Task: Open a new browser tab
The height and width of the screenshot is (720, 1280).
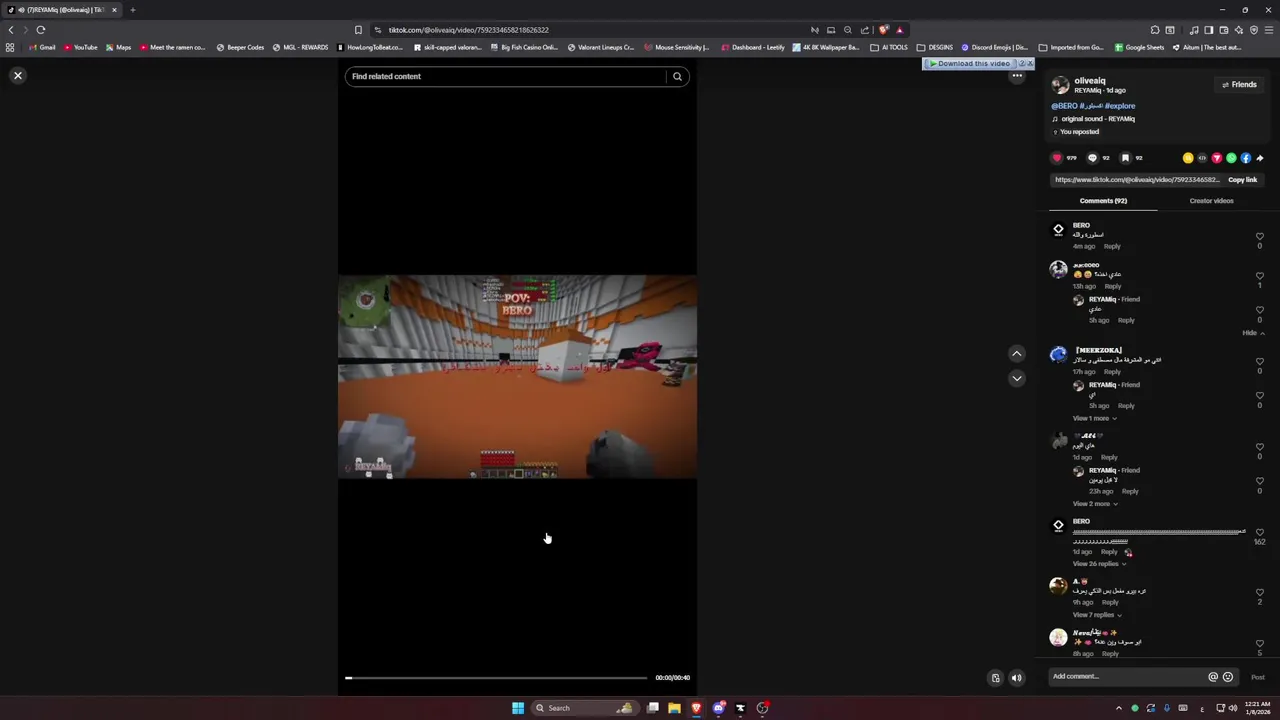Action: coord(132,10)
